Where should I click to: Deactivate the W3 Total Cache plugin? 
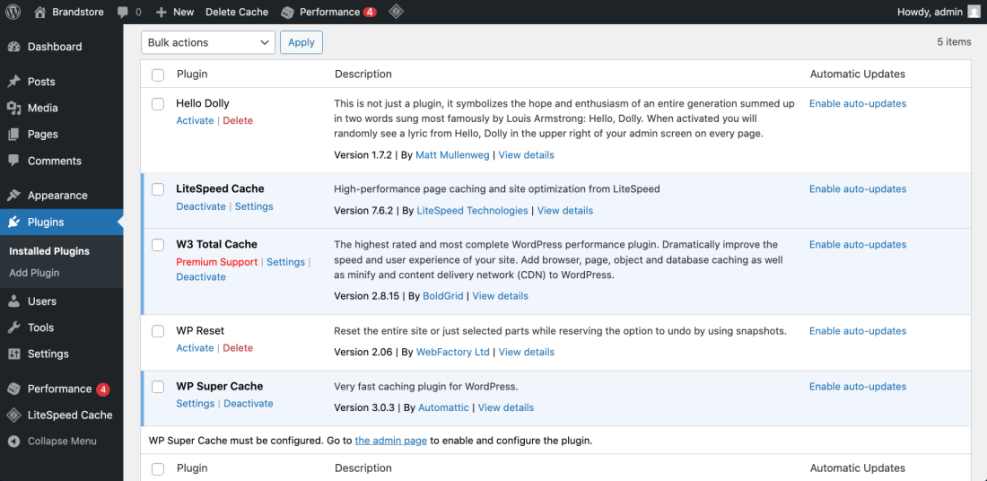201,277
